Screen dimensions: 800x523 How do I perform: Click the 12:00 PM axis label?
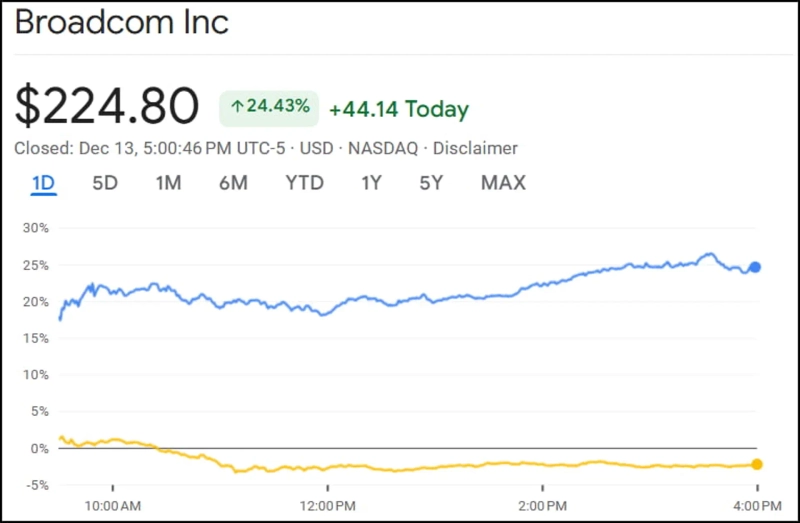click(329, 503)
